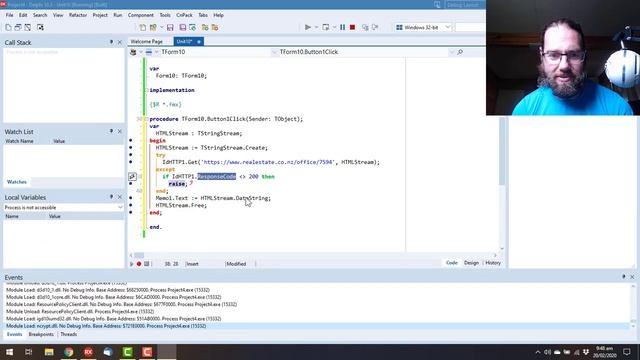Screen dimensions: 640x360
Task: Save the current unit with Save icon
Action: [x=170, y=27]
